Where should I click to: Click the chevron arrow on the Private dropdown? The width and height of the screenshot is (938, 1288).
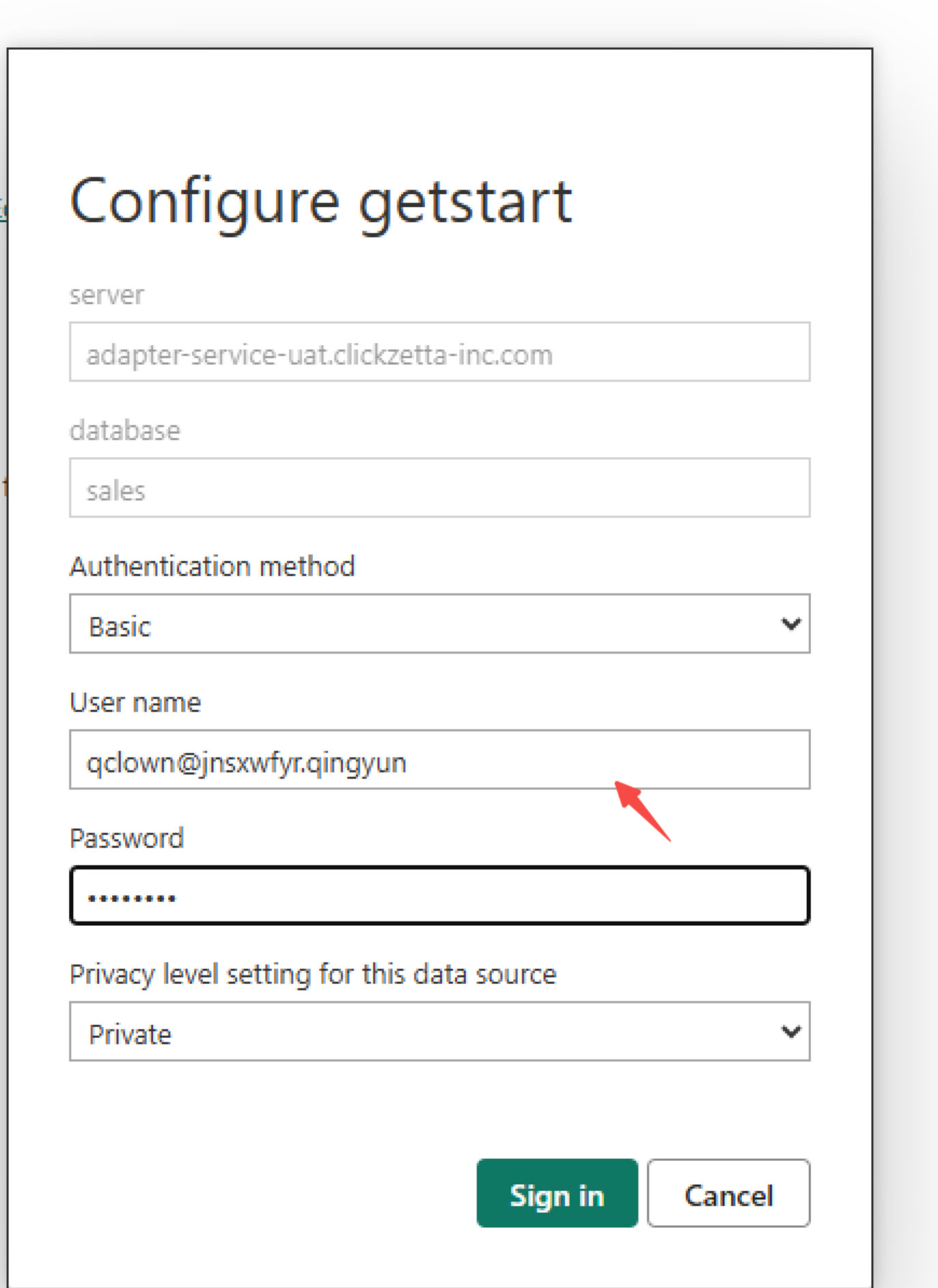(x=790, y=1031)
